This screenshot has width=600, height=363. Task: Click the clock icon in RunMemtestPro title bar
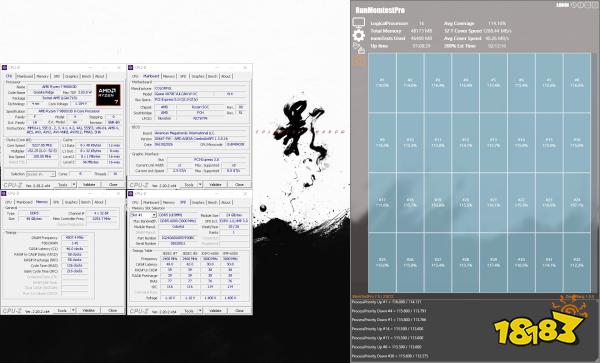[574, 5]
